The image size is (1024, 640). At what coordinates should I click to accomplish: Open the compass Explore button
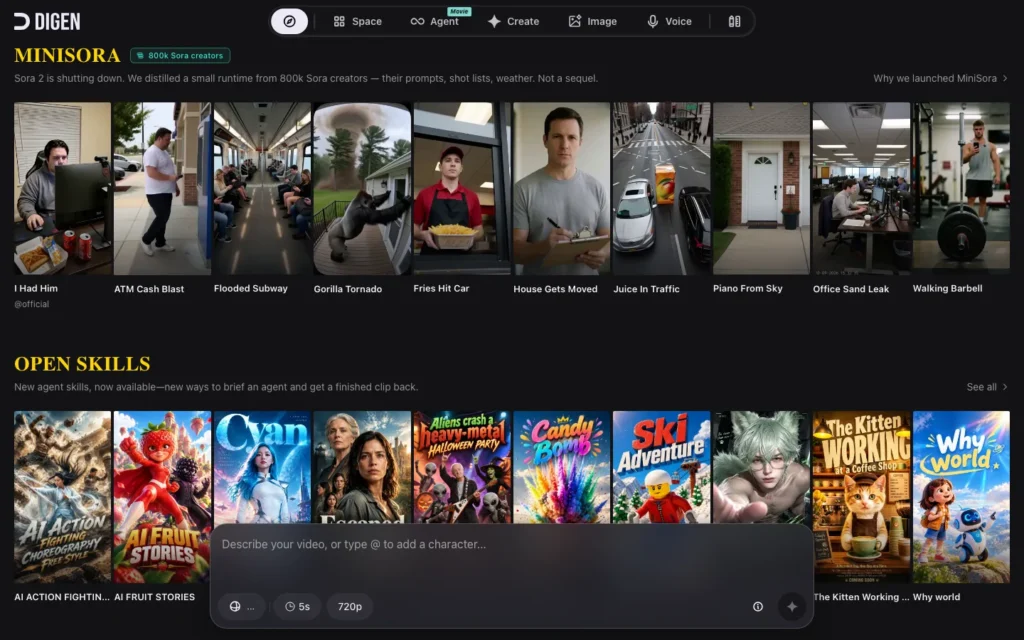click(289, 22)
